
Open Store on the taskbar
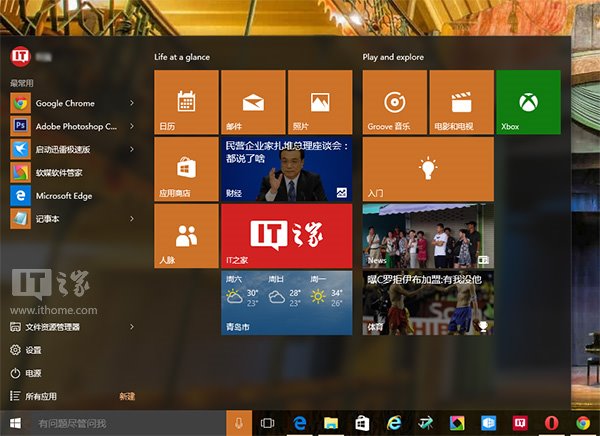(362, 423)
